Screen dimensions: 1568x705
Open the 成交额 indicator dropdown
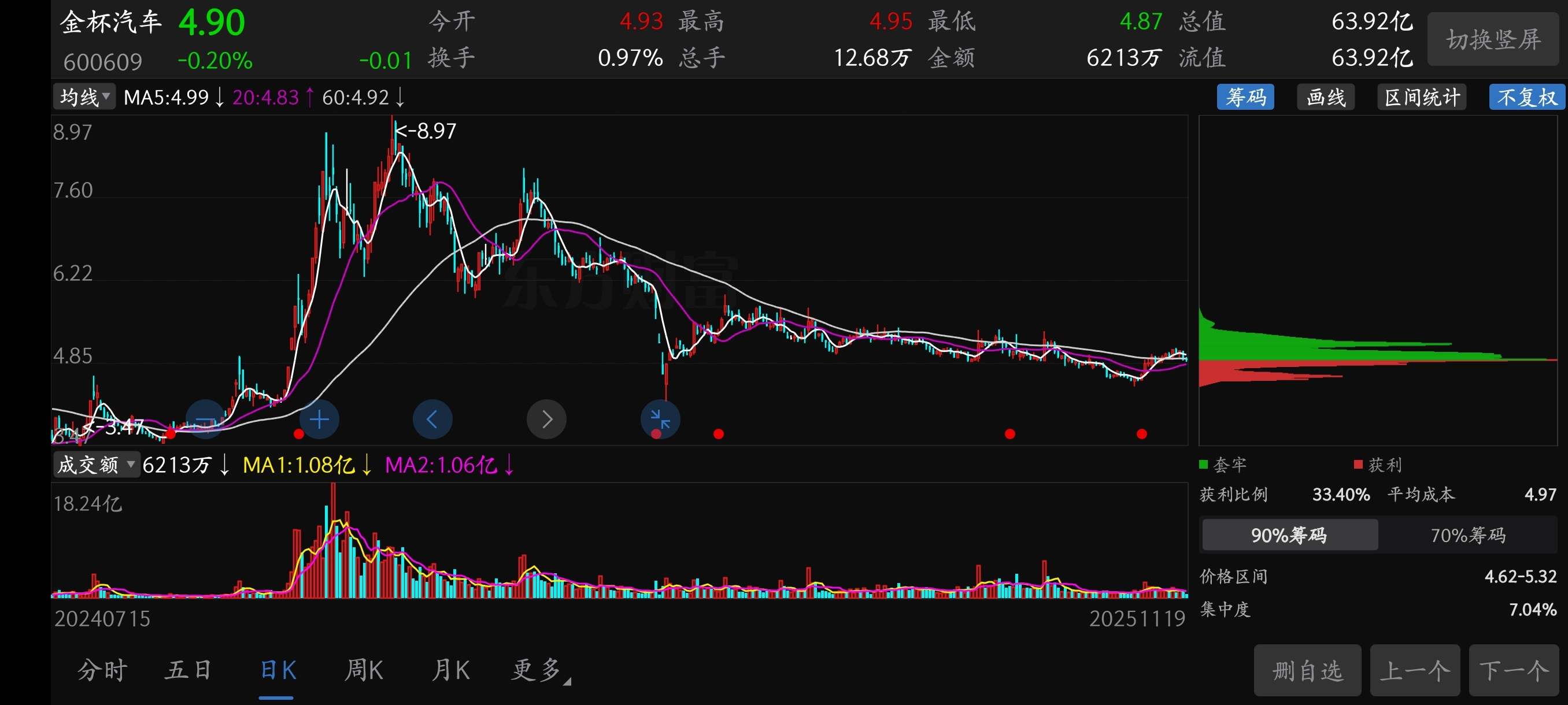click(95, 465)
